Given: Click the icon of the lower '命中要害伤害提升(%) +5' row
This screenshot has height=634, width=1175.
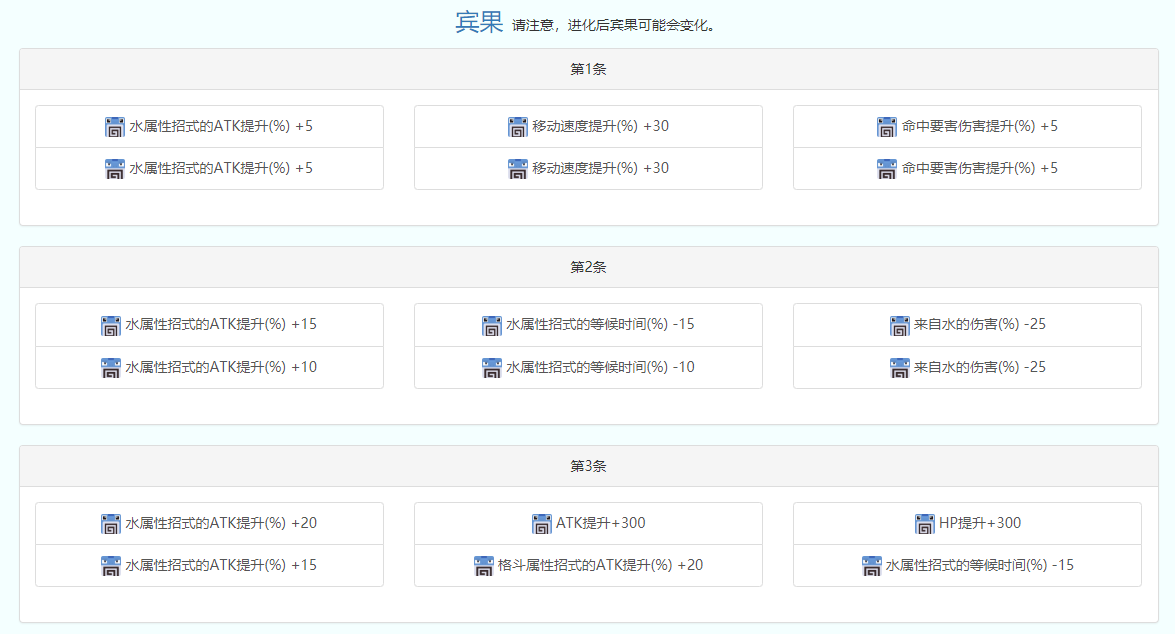Looking at the screenshot, I should coord(886,169).
